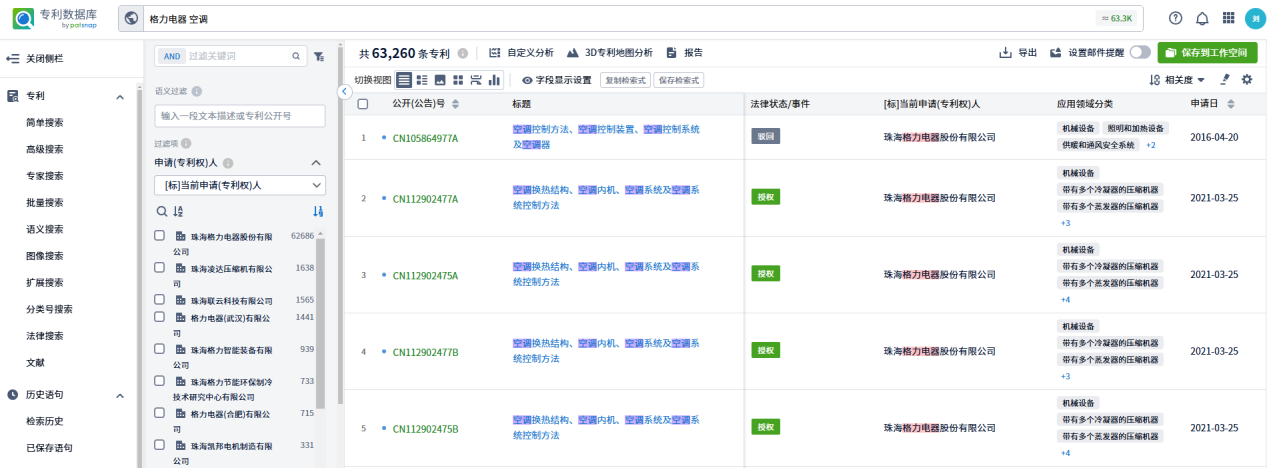This screenshot has width=1267, height=468.
Task: Check the box for 珠海凌达压缩机有限公司
Action: click(x=159, y=268)
